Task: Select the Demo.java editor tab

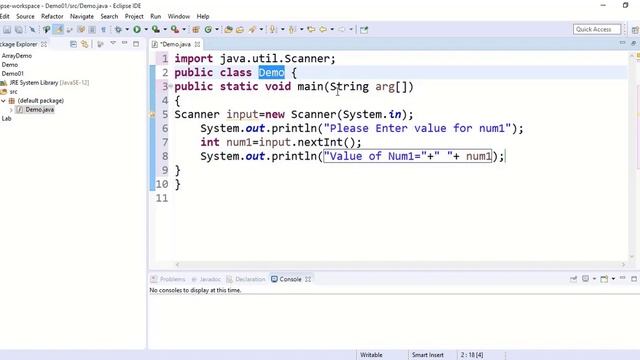Action: tap(176, 44)
